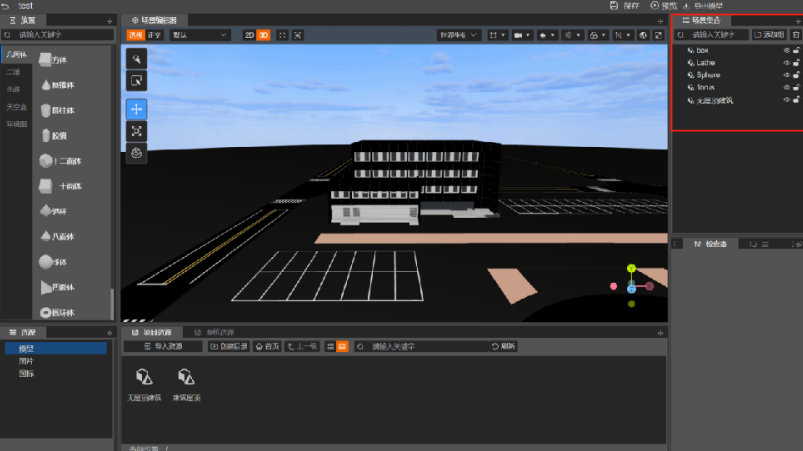Click the cube (方体) primitive icon

(46, 60)
